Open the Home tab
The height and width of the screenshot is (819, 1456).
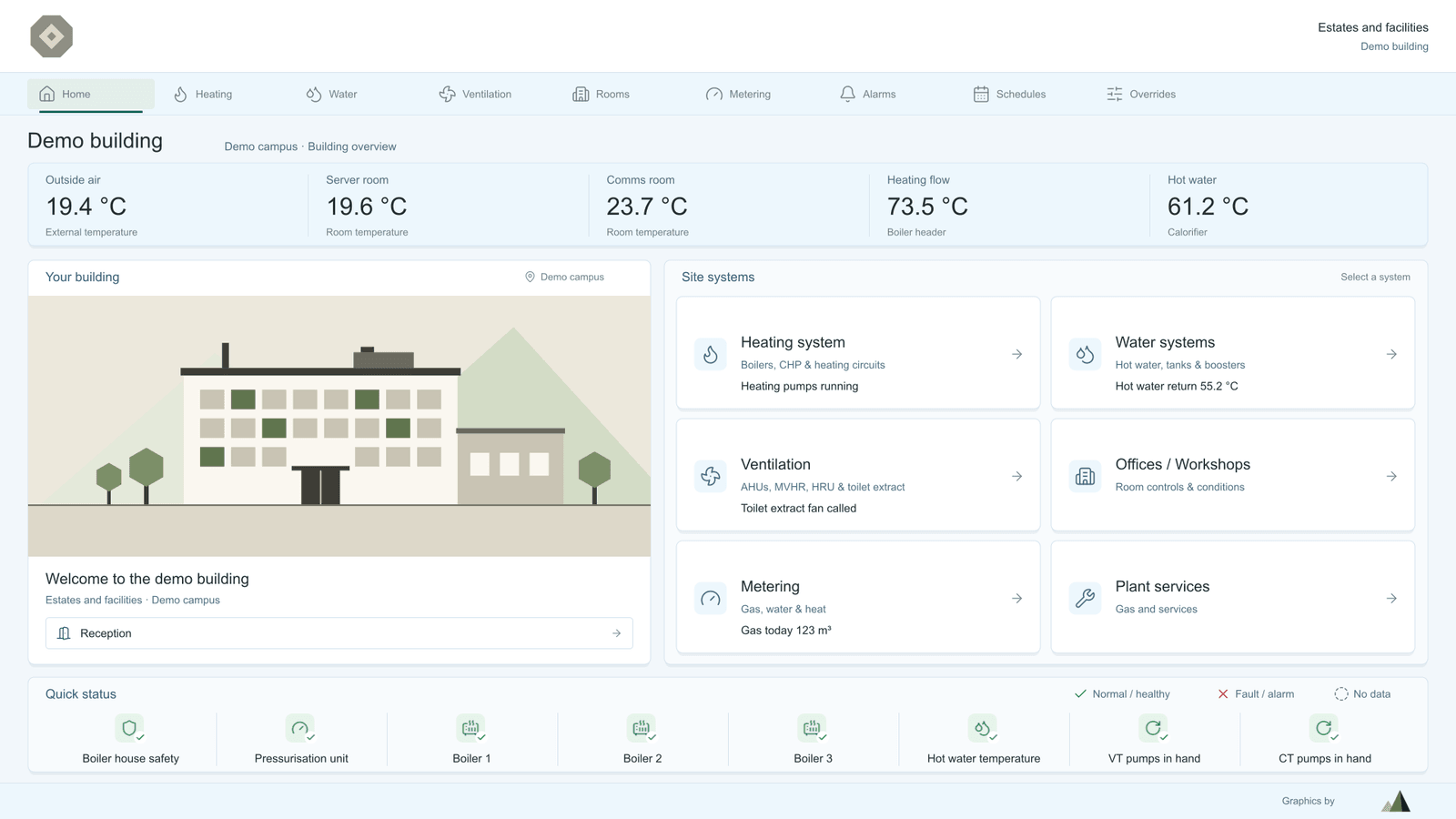[91, 94]
